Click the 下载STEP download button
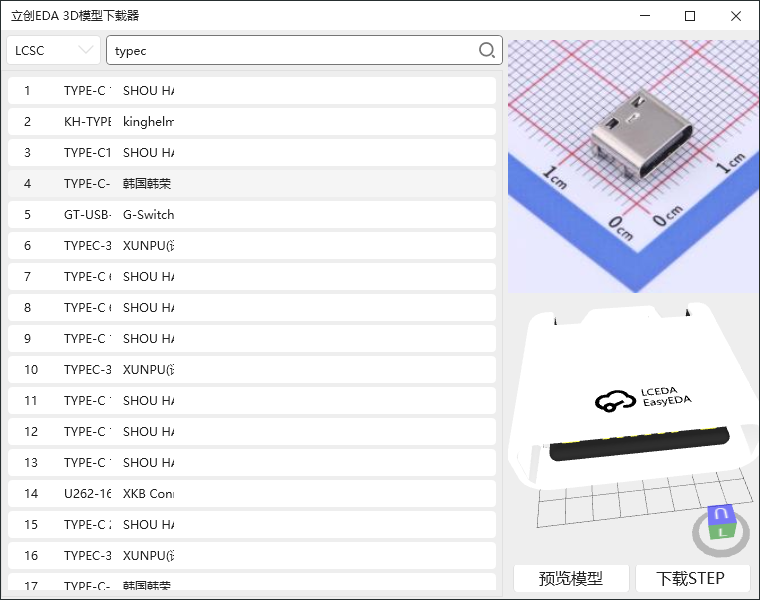 (x=692, y=578)
